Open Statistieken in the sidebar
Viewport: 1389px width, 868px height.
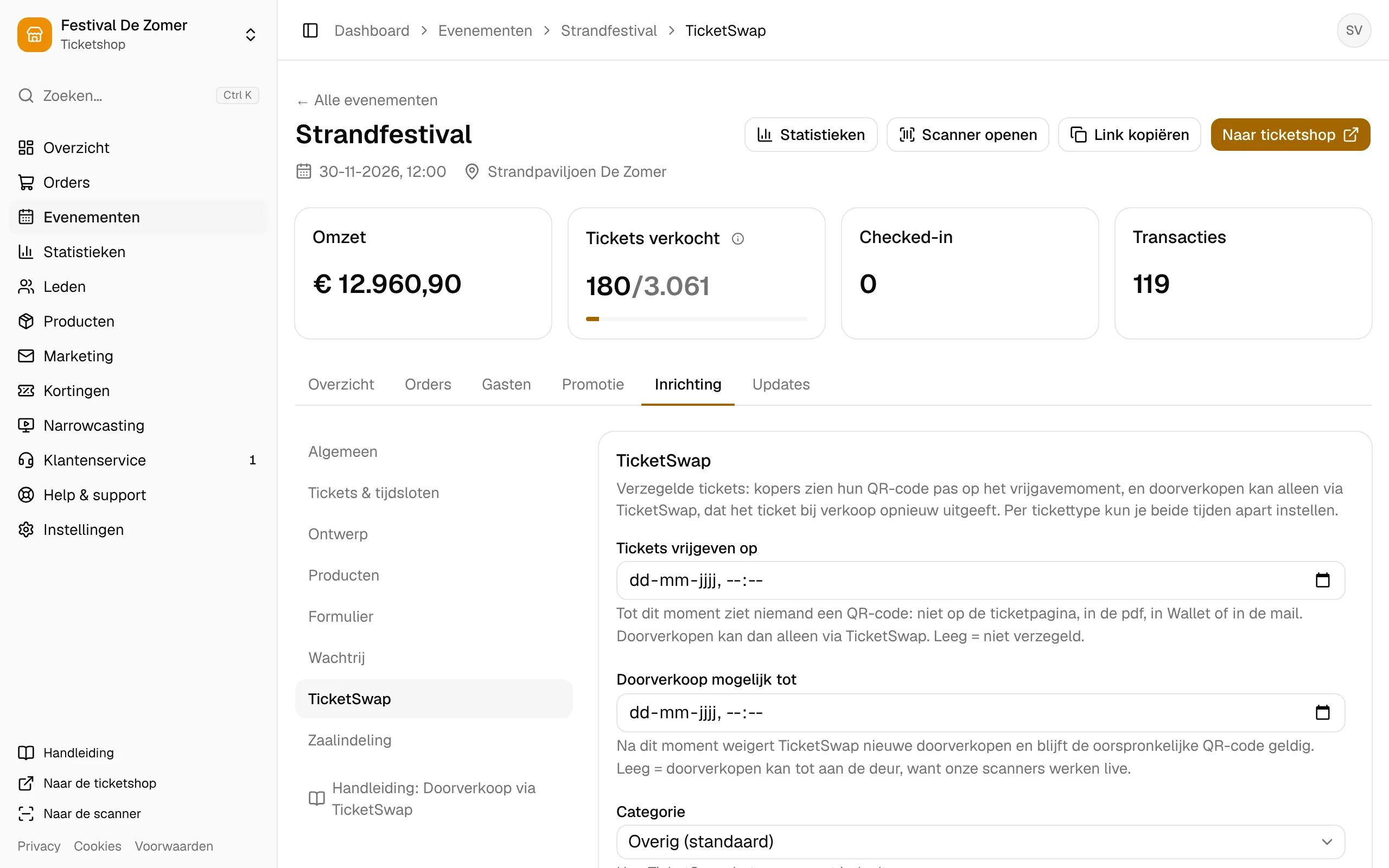pos(138,252)
